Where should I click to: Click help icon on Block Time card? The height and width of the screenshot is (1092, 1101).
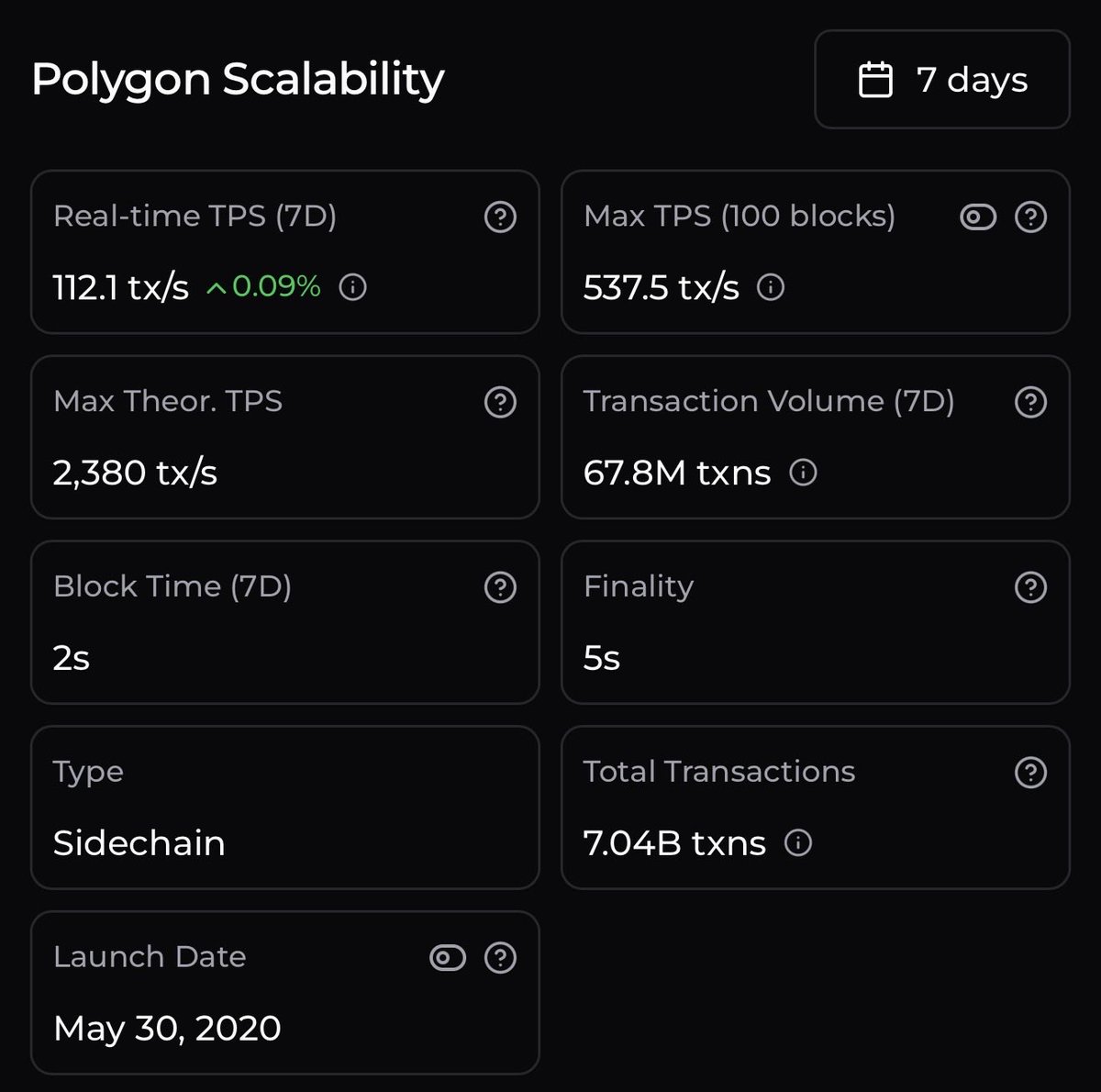pos(500,587)
